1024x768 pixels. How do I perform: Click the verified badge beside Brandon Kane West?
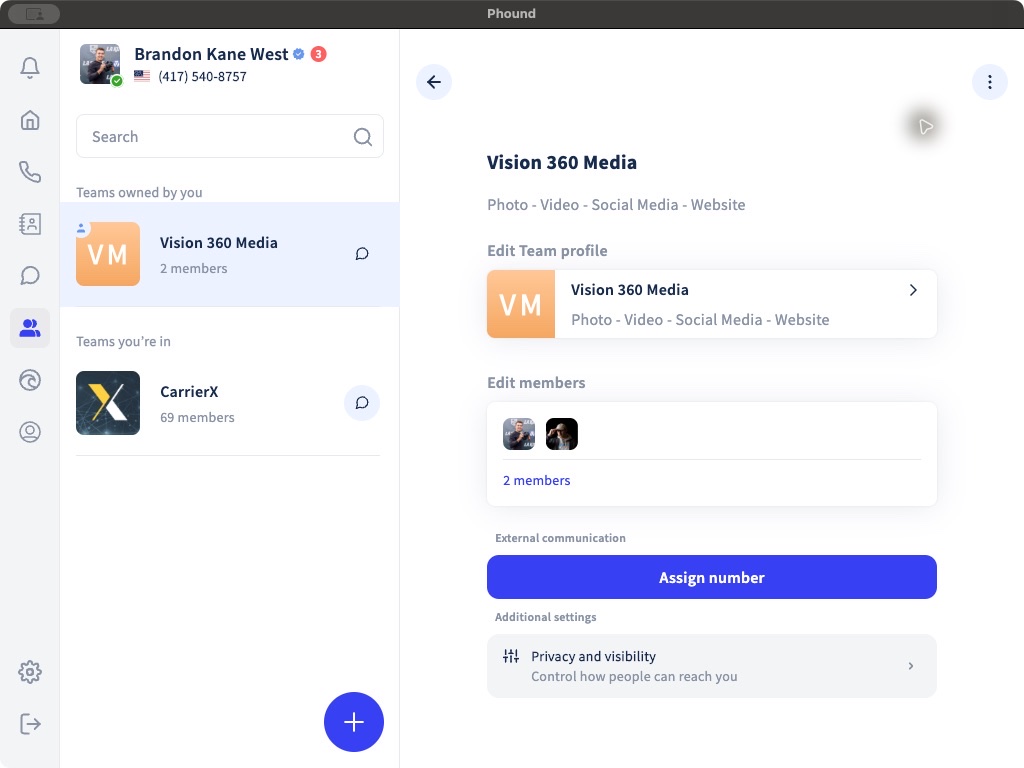(x=298, y=54)
